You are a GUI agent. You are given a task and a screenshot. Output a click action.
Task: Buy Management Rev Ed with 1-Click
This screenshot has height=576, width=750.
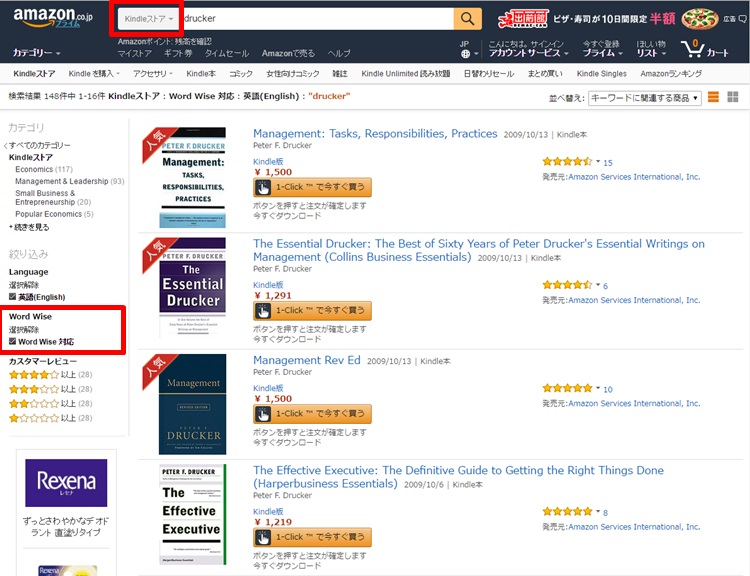pyautogui.click(x=312, y=413)
